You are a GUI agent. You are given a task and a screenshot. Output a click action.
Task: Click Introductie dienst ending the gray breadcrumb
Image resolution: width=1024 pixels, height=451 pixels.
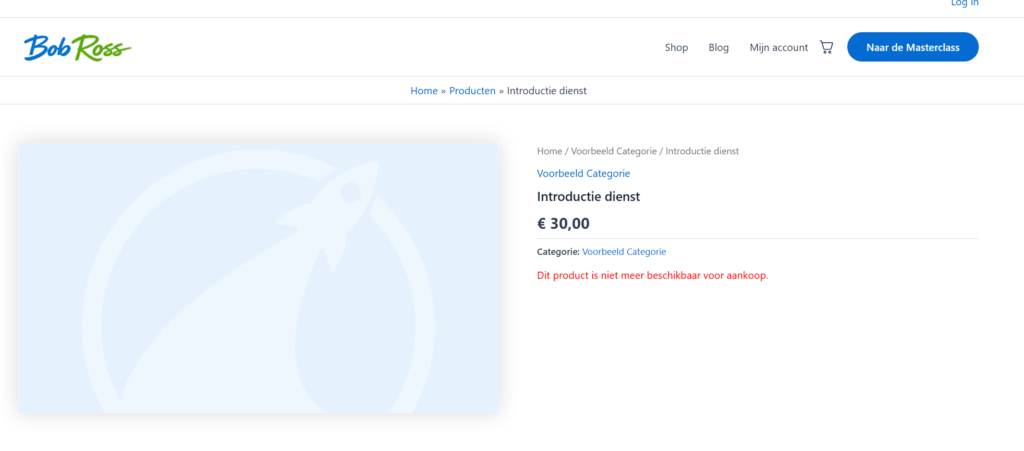click(702, 151)
